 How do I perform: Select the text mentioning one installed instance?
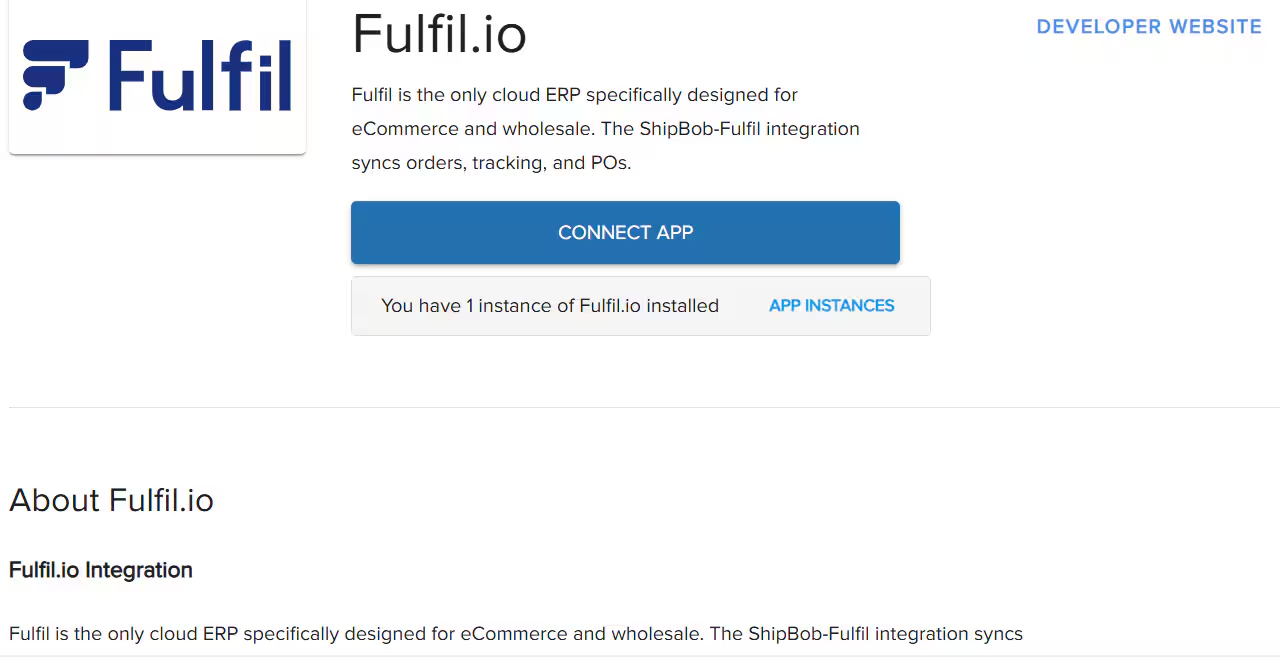(550, 306)
